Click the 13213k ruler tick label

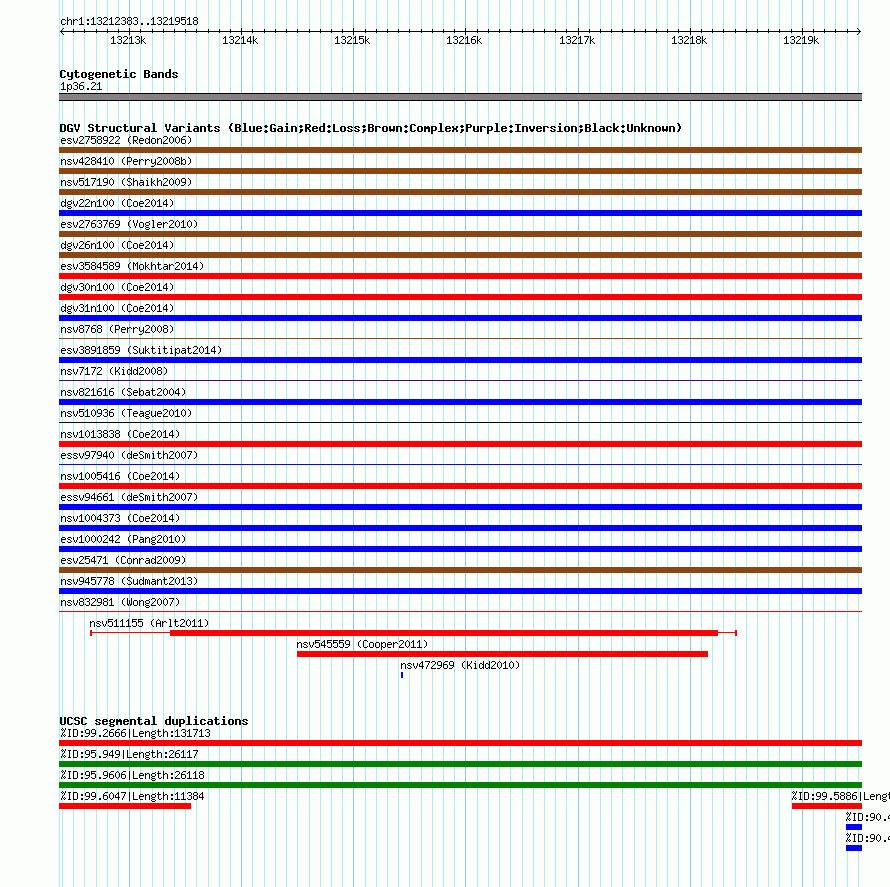tap(128, 40)
